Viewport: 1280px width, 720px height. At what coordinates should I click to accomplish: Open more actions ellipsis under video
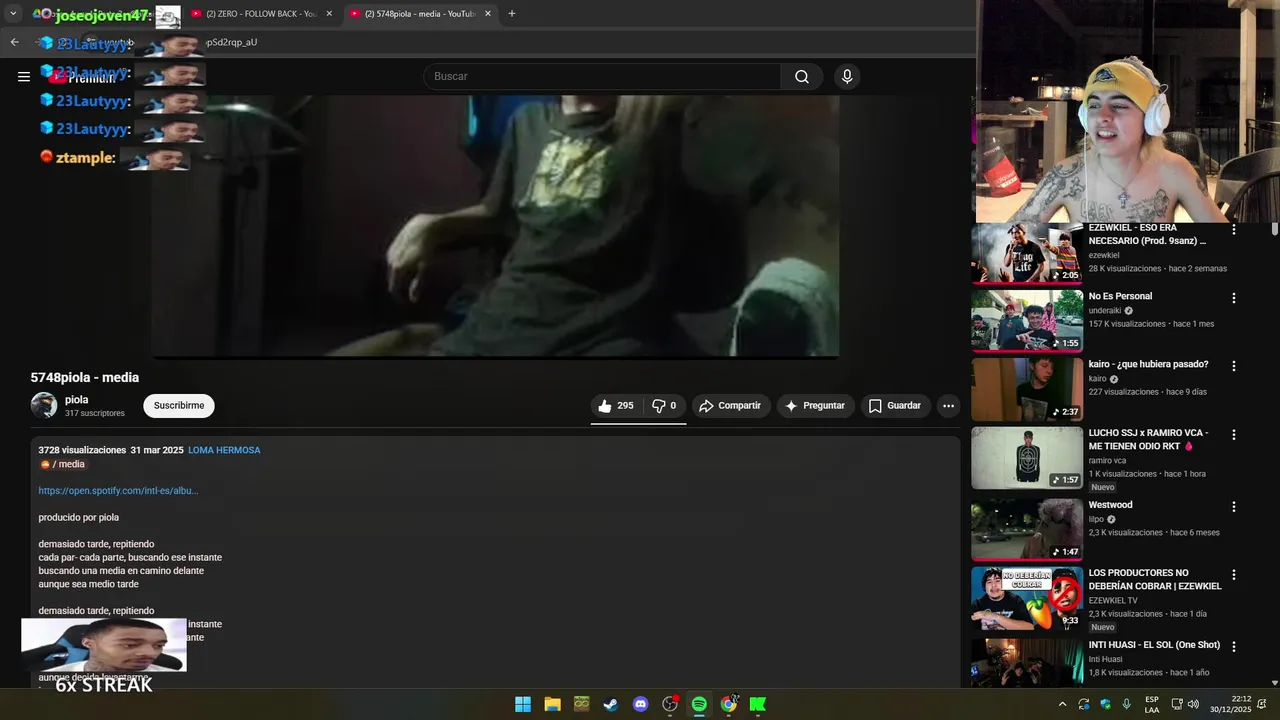point(948,406)
